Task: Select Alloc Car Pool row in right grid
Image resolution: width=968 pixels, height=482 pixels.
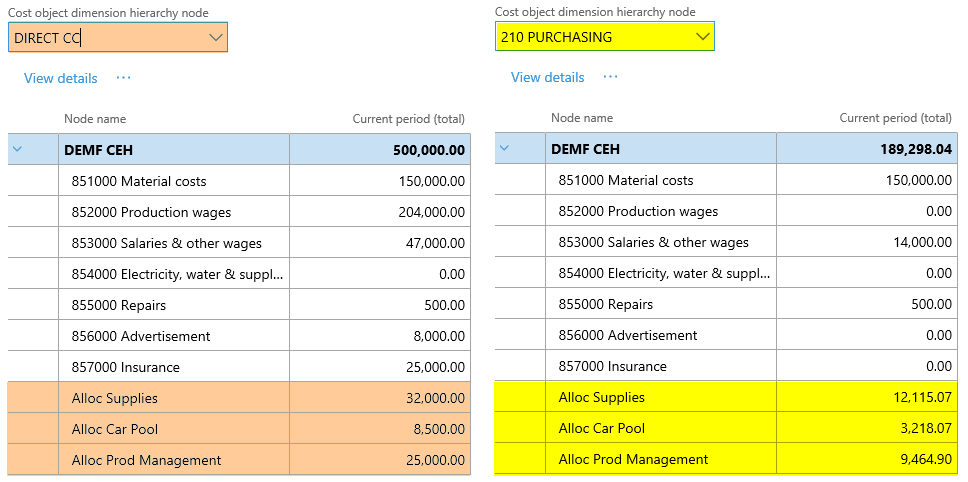Action: [x=601, y=428]
